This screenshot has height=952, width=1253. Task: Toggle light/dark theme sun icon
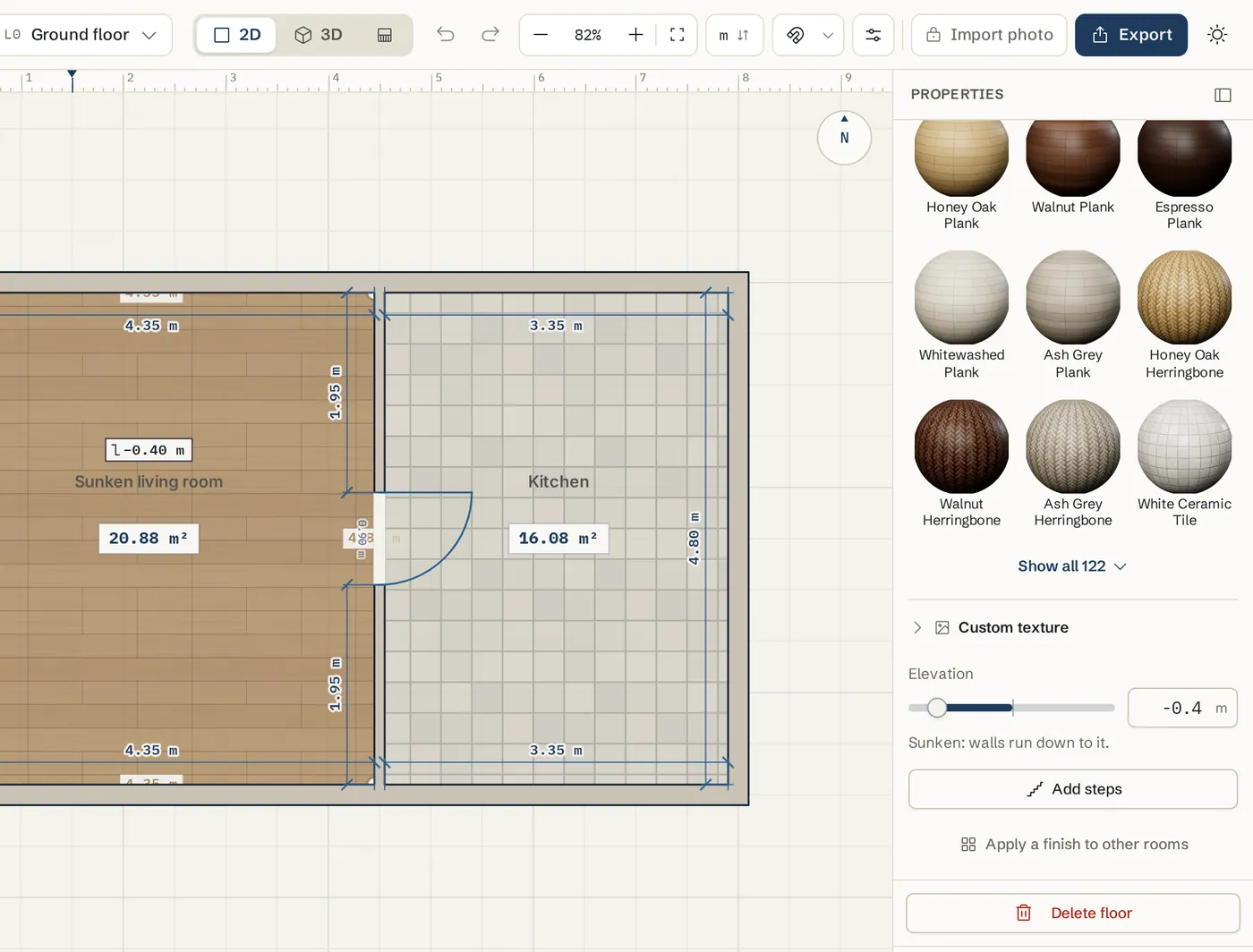point(1217,35)
